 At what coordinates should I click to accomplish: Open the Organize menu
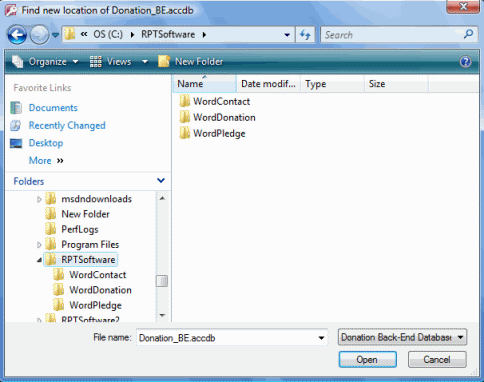(45, 62)
